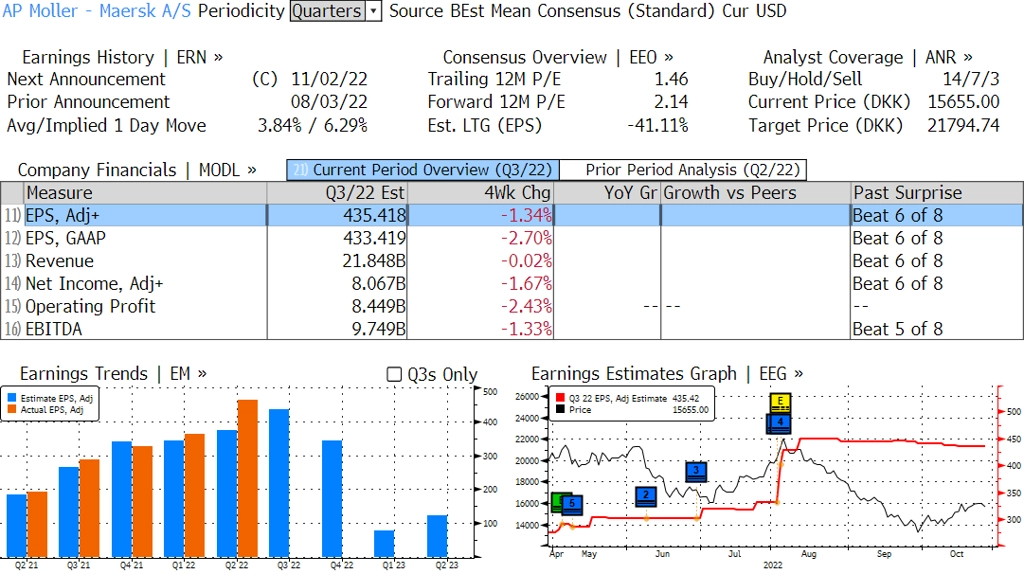1024x574 pixels.
Task: Select the Net Income, Adj+ row
Action: 511,283
